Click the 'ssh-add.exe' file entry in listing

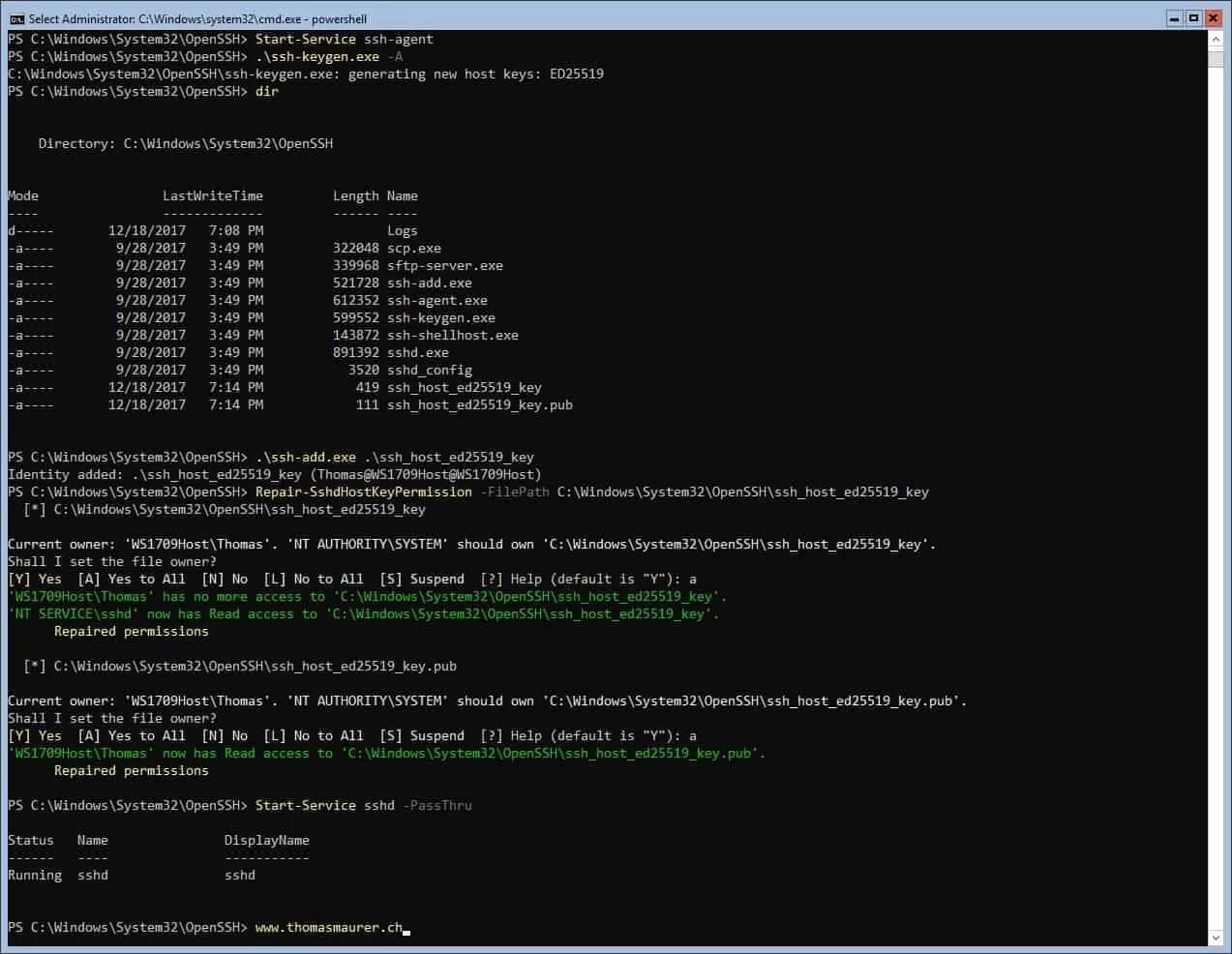click(x=430, y=283)
